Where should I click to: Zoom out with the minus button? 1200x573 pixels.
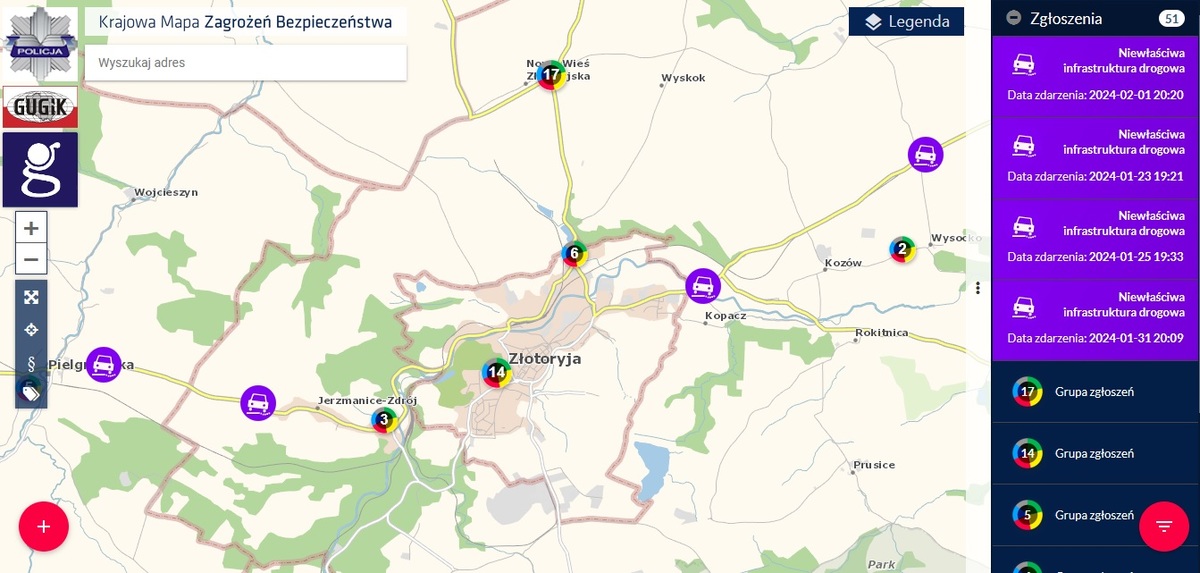pyautogui.click(x=31, y=260)
